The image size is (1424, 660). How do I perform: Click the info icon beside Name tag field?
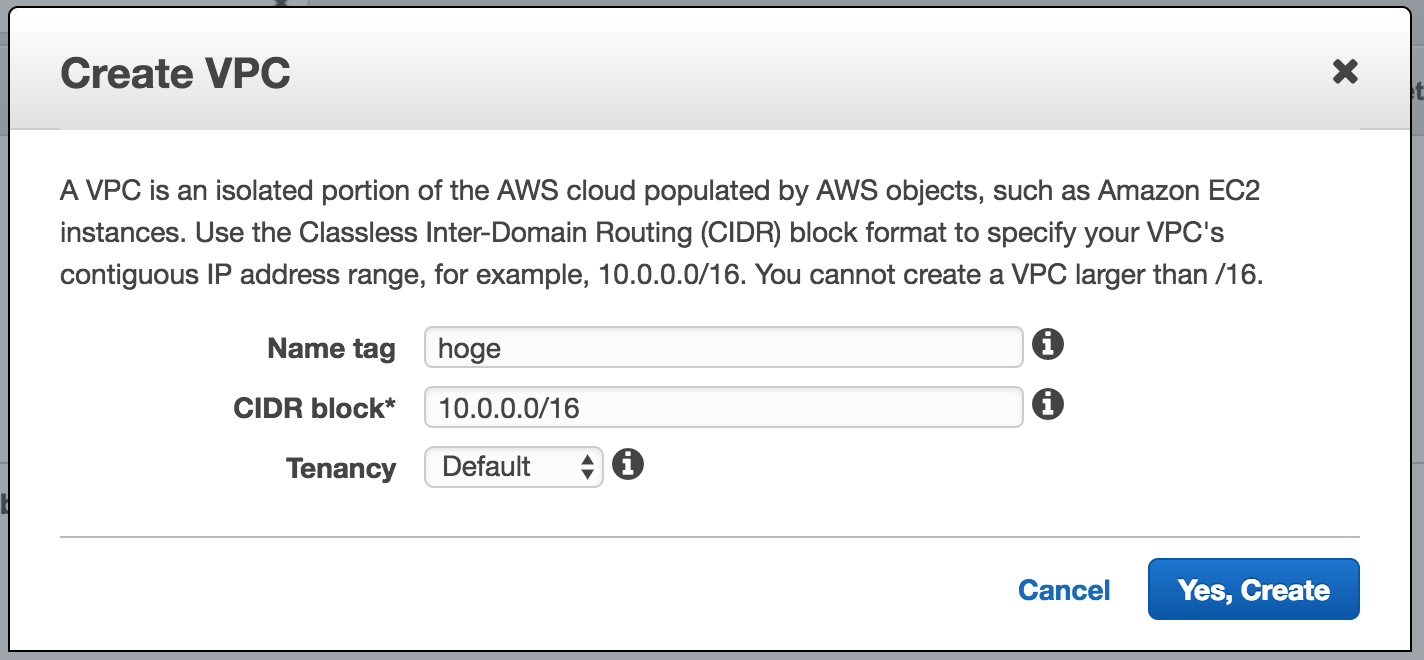[x=1047, y=345]
